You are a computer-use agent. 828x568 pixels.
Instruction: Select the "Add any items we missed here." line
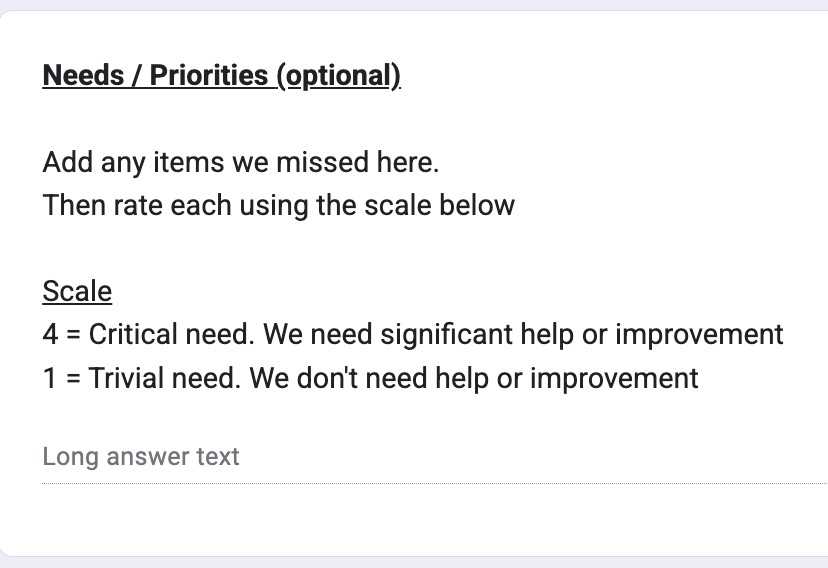(240, 162)
